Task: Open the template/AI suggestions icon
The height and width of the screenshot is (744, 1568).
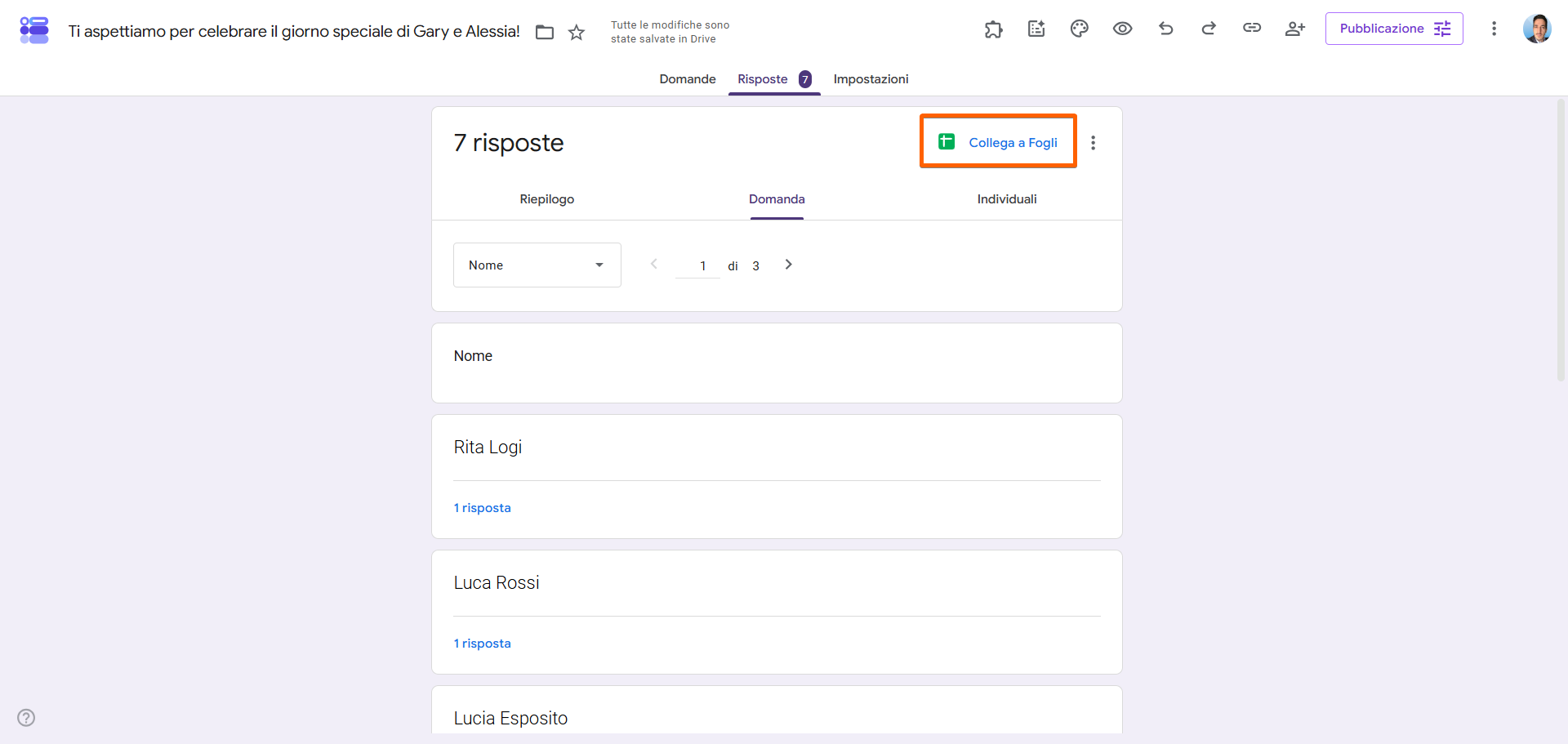Action: pos(1036,29)
